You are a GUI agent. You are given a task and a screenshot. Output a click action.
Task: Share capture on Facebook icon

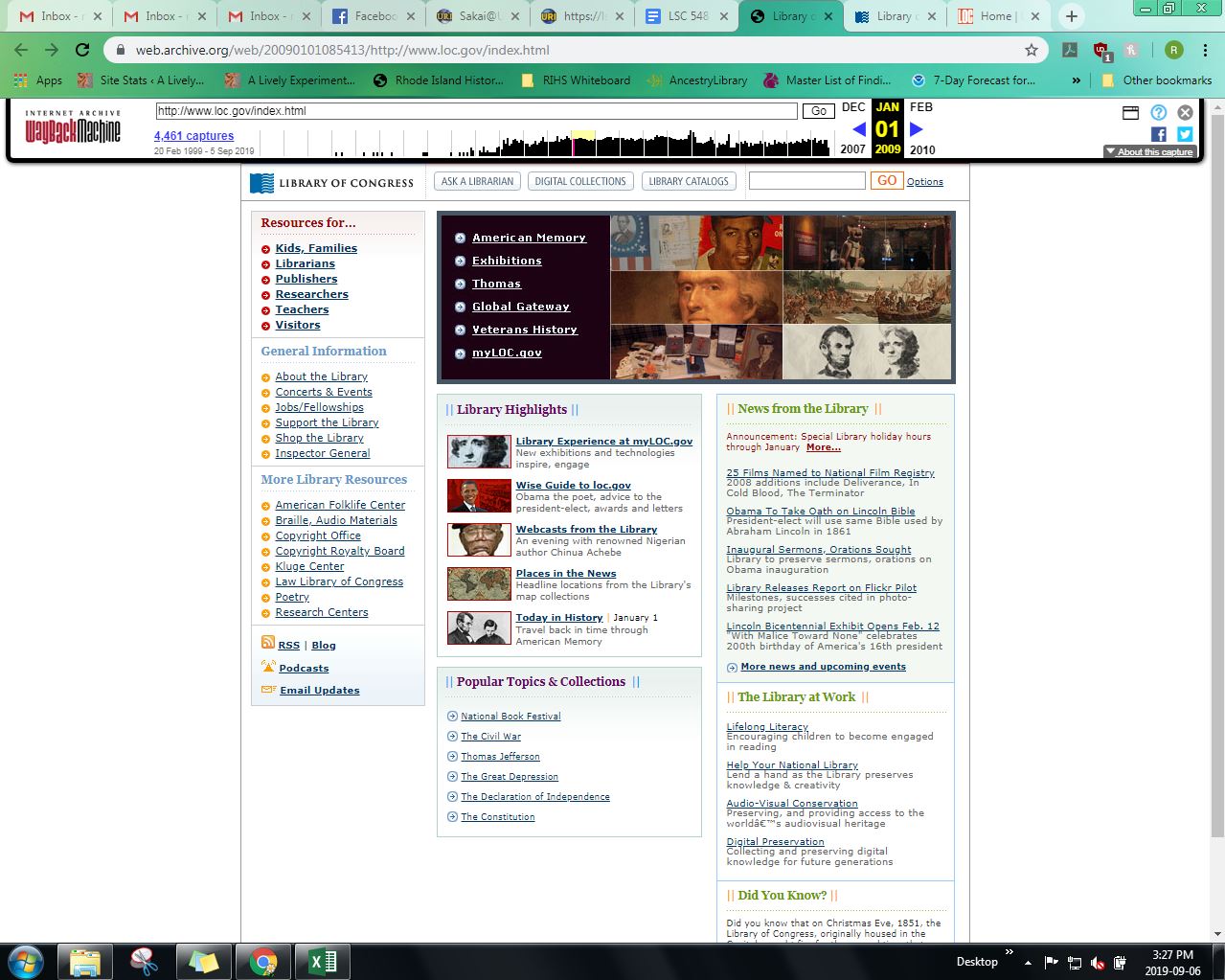(1158, 135)
